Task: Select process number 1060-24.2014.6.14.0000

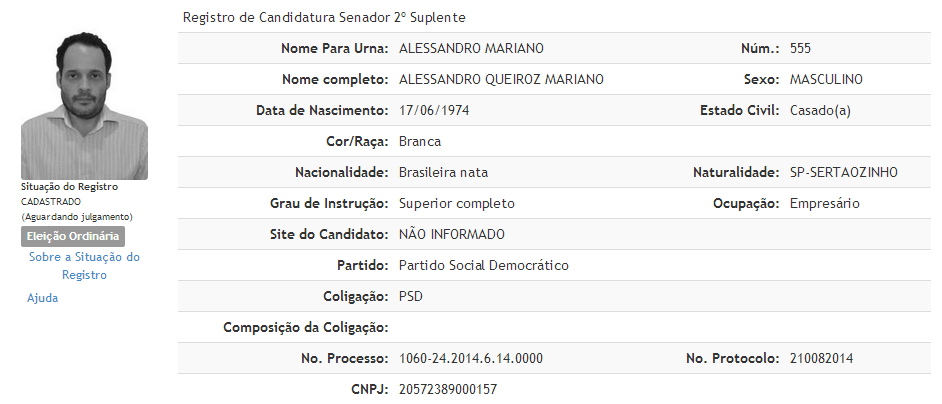Action: (471, 358)
